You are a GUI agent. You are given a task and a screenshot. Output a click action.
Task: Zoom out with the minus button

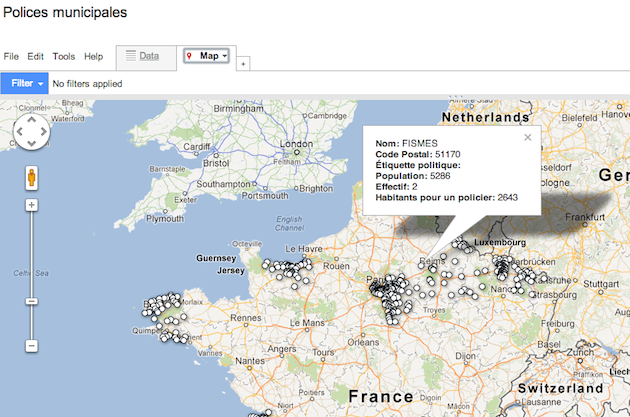coord(31,346)
